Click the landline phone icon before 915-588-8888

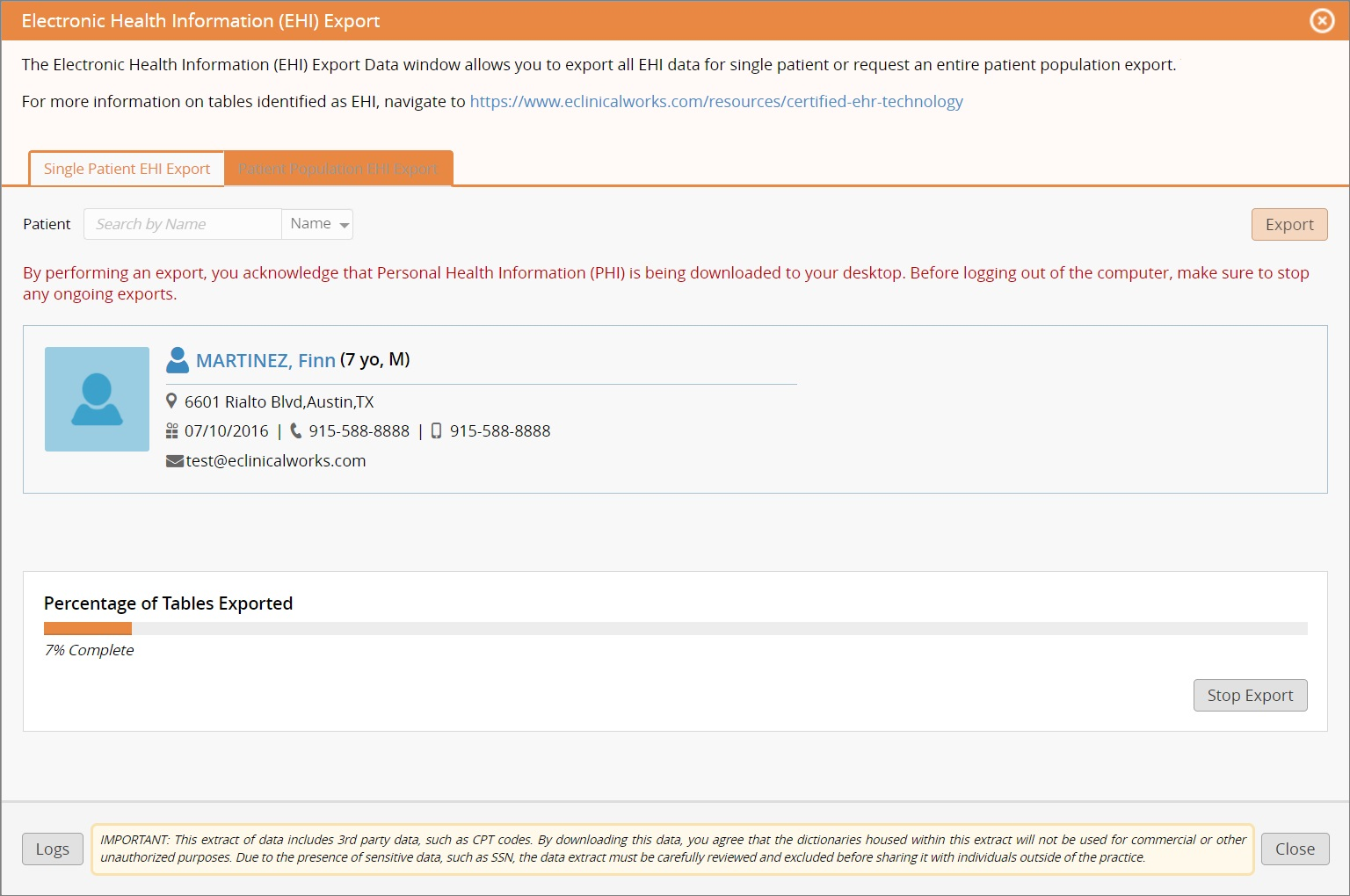[296, 430]
